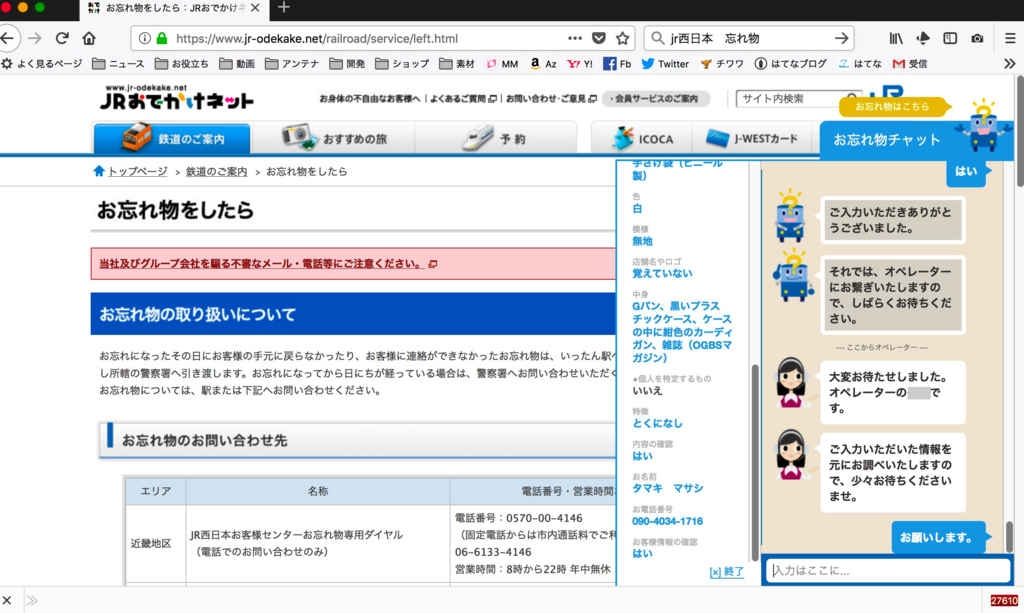Save page to Pocket
This screenshot has width=1024, height=613.
(599, 39)
